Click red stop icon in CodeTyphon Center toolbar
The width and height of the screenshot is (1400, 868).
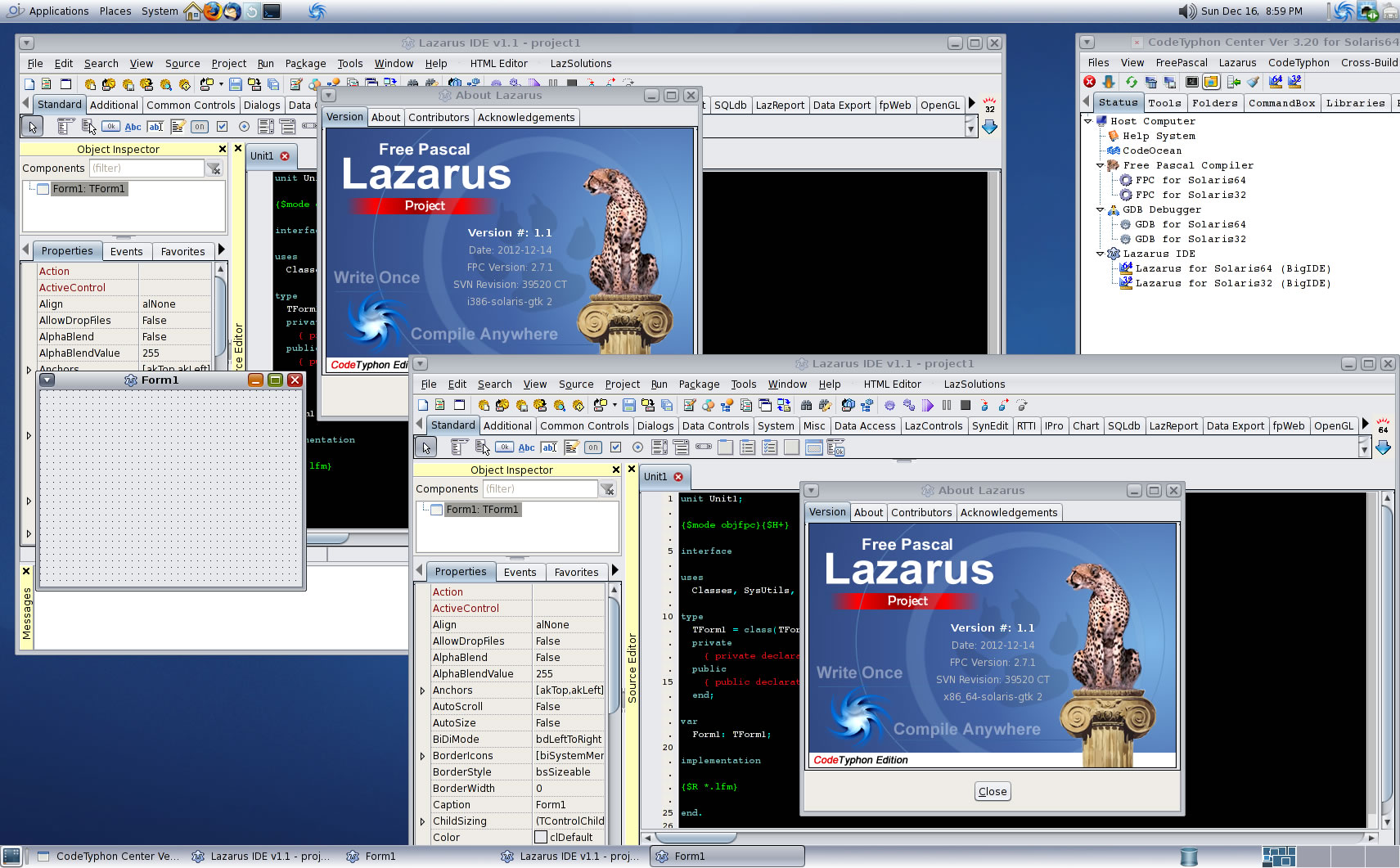coord(1090,82)
